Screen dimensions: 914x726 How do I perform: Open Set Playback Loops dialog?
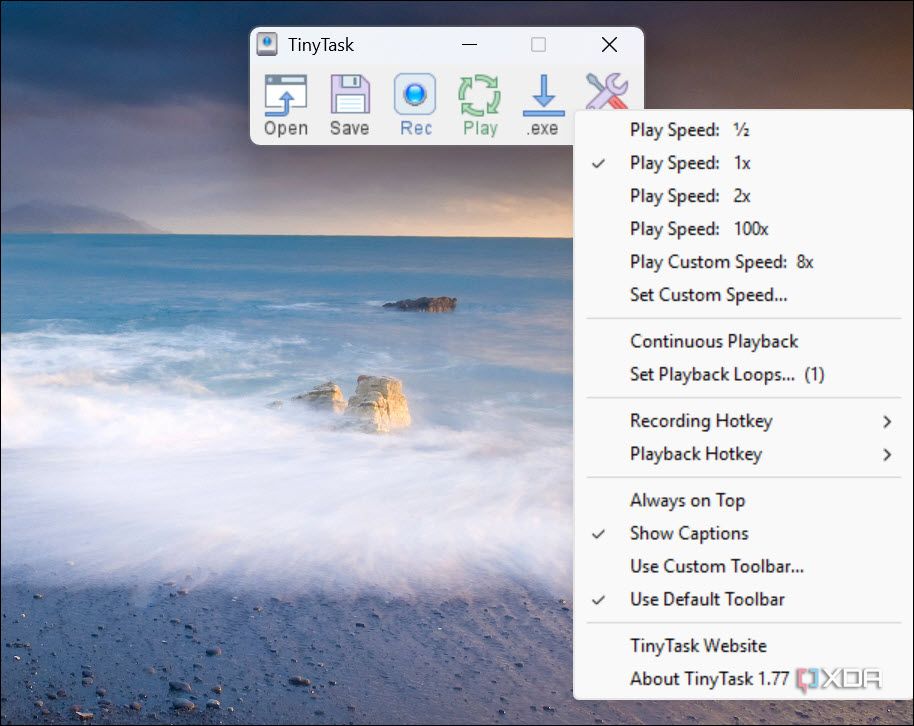(x=726, y=375)
